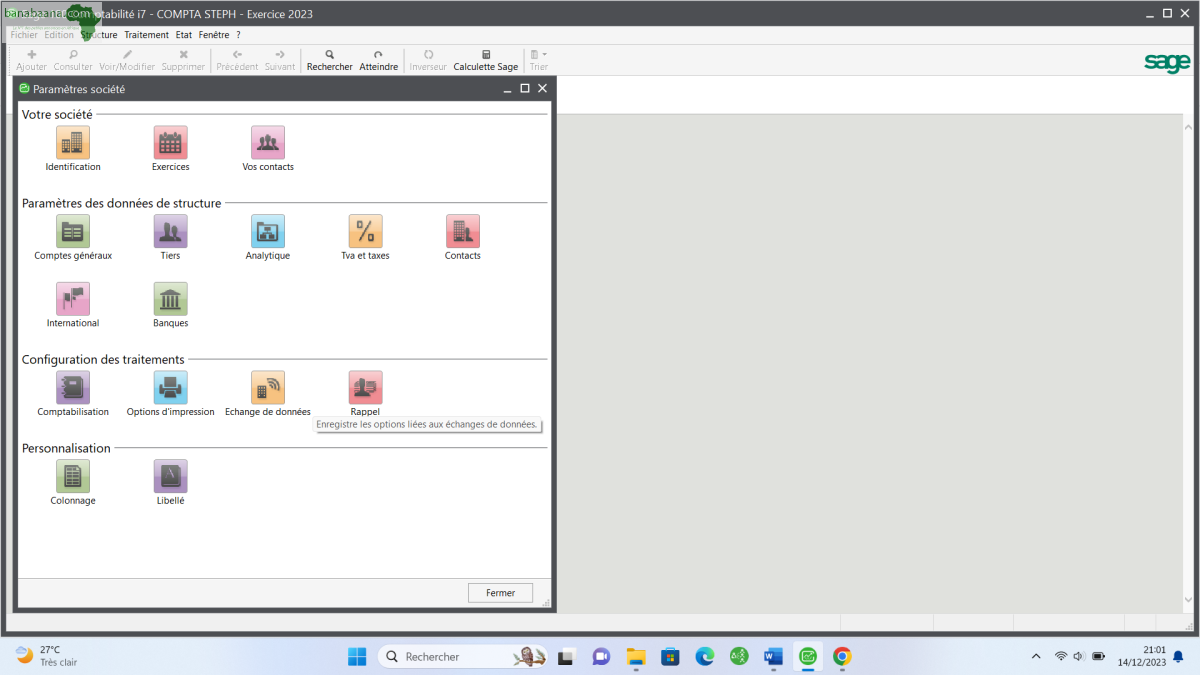The image size is (1200, 675).
Task: Open the International flags icon
Action: coord(73,299)
